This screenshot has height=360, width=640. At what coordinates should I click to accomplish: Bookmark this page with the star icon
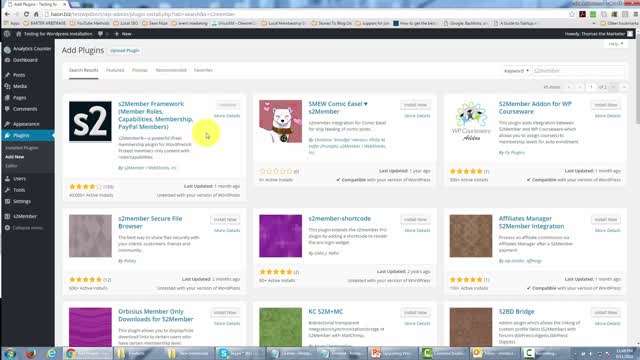point(572,14)
